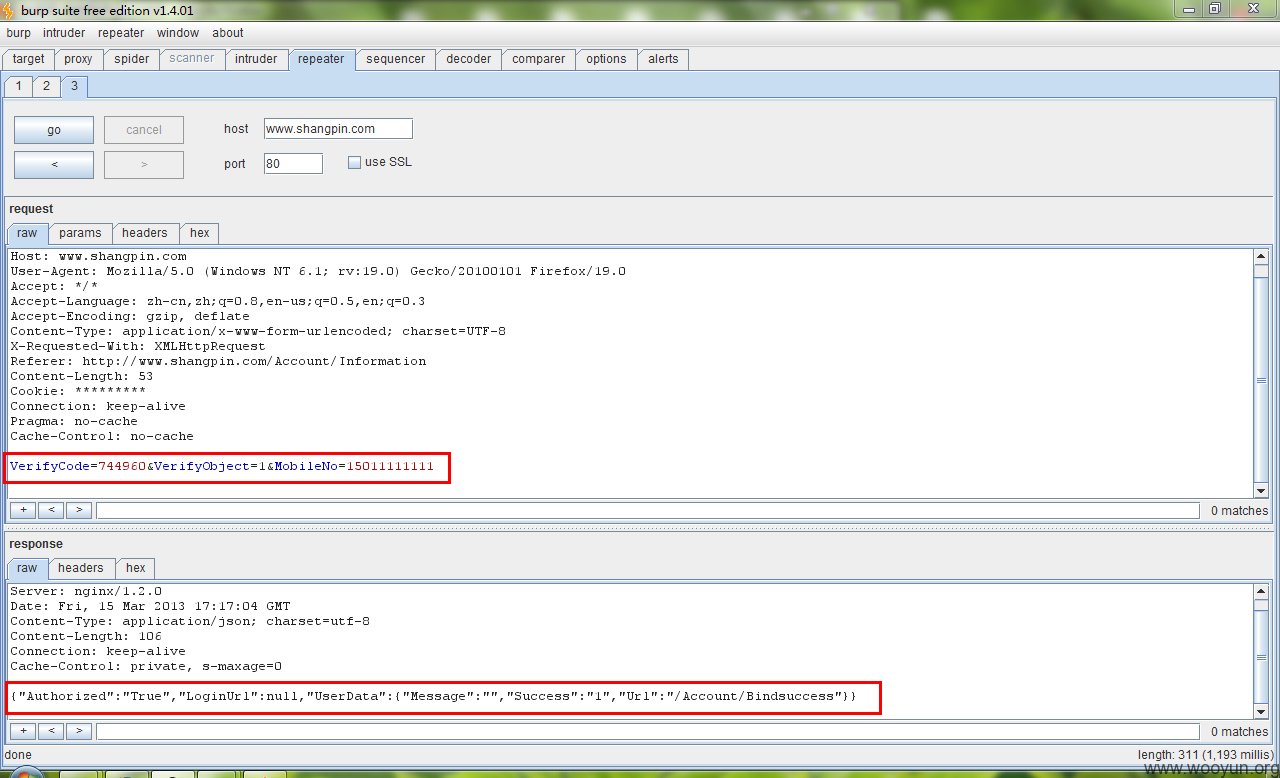Switch to the target tab
The image size is (1280, 778).
28,59
